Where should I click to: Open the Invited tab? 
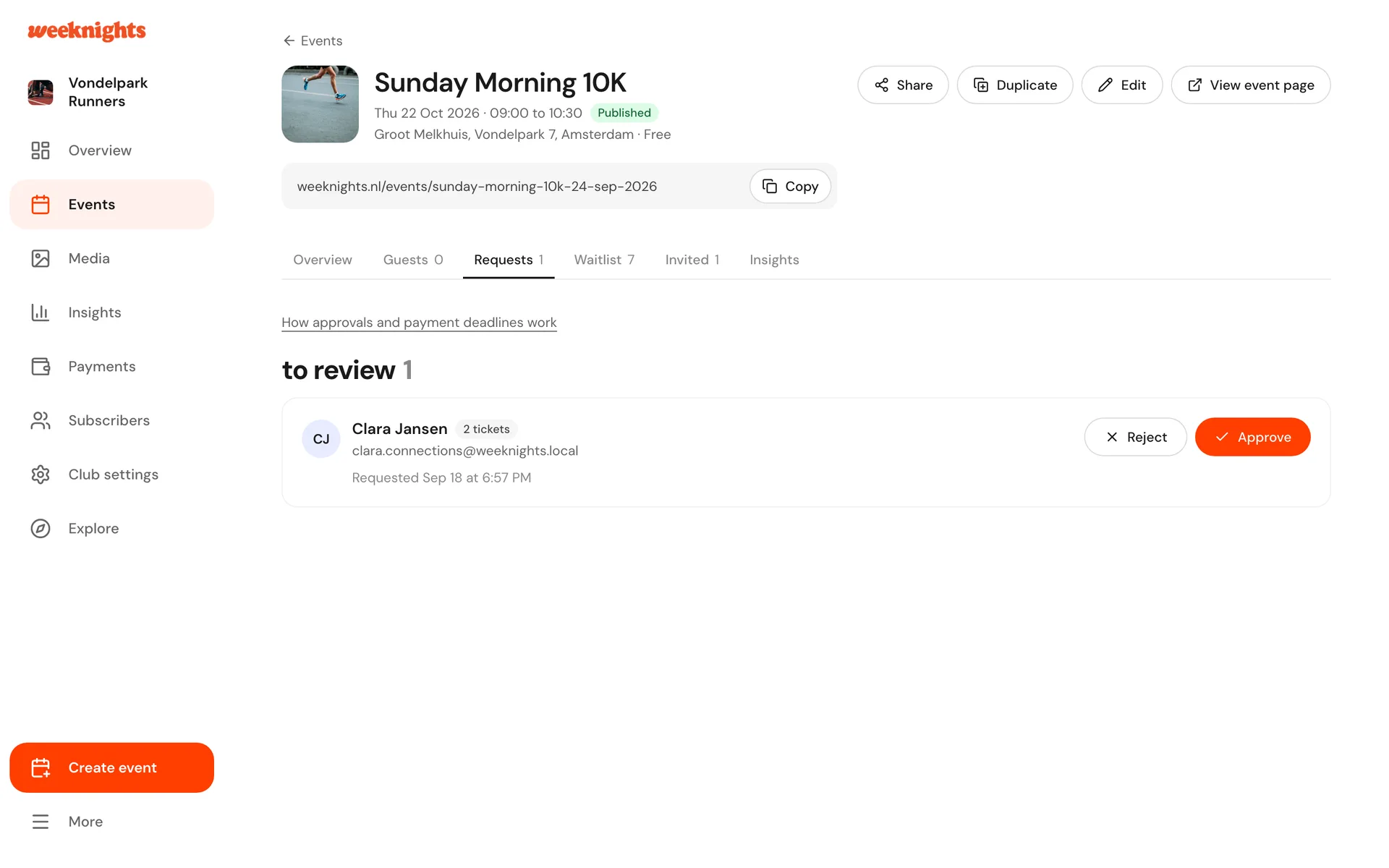click(692, 260)
